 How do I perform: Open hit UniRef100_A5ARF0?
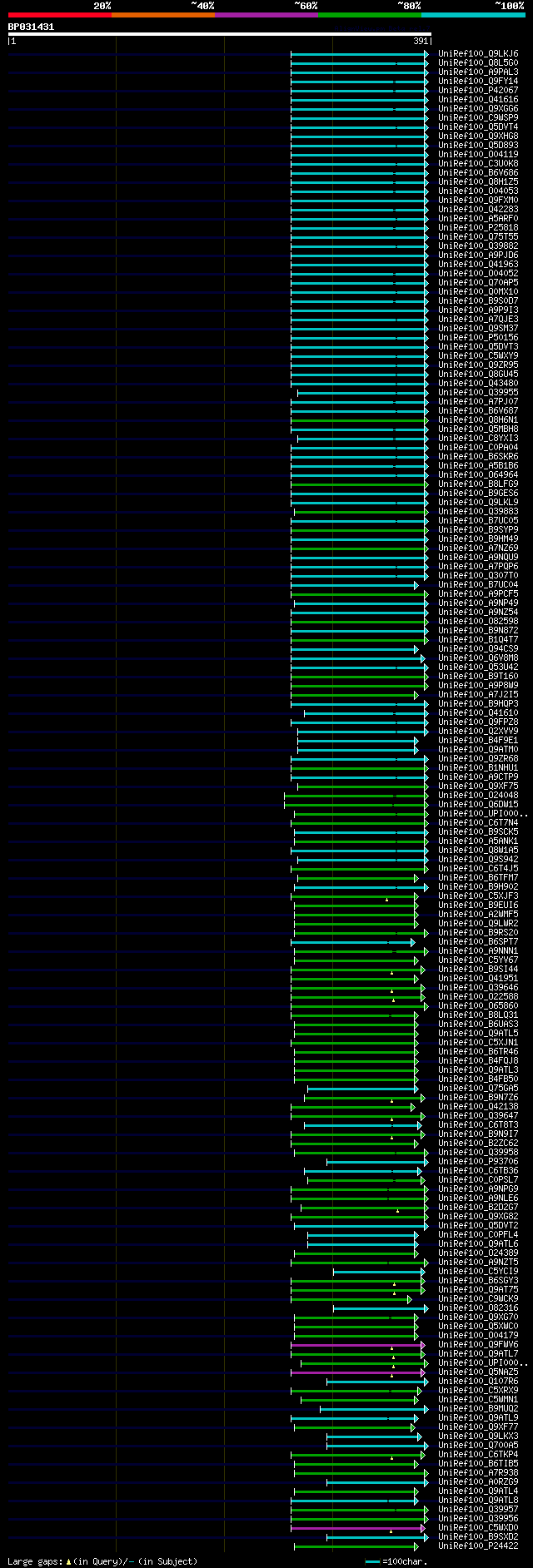[x=478, y=218]
